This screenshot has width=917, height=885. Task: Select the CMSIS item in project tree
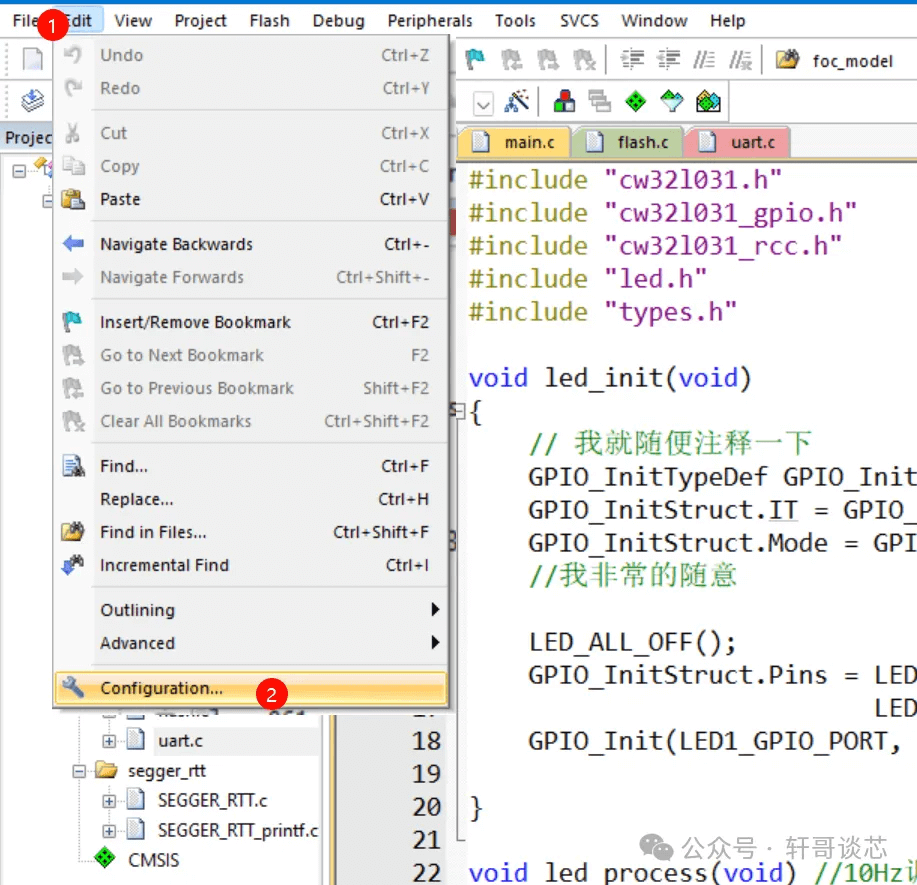(153, 859)
